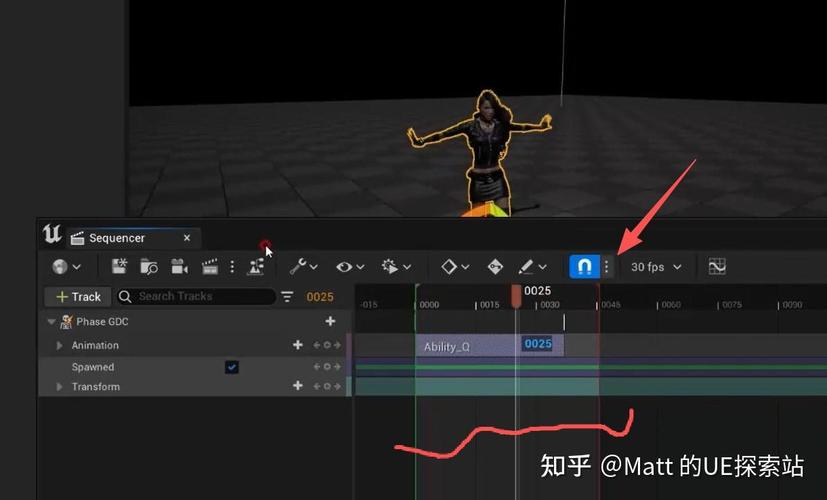Click the teal Transform section bar
Screen dimensions: 827x500
tap(591, 387)
